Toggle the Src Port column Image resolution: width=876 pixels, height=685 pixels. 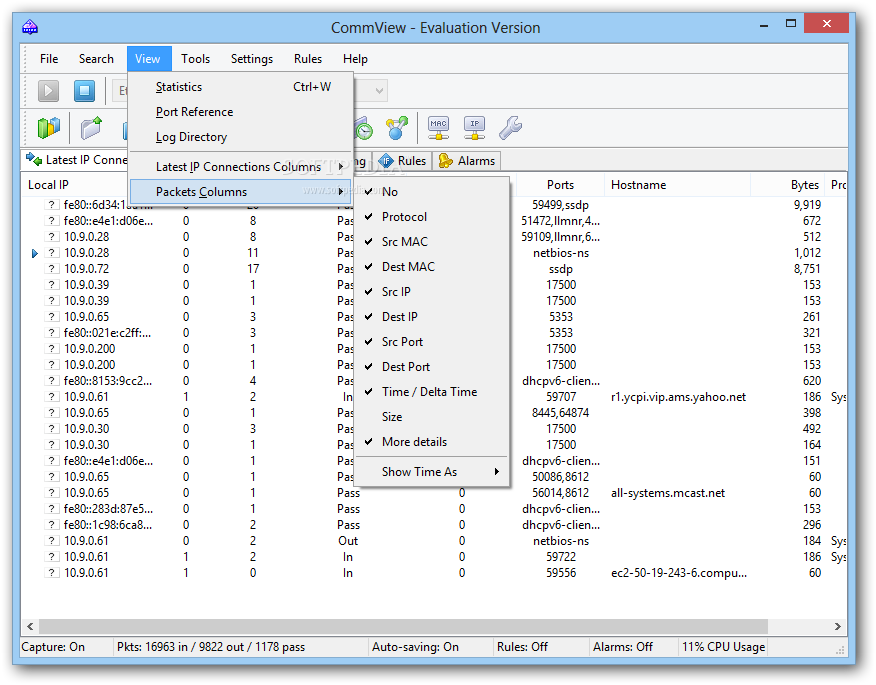pos(432,342)
